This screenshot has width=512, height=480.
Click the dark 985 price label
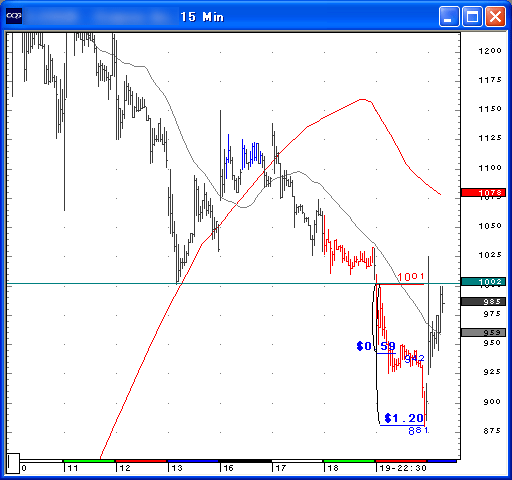pyautogui.click(x=484, y=302)
